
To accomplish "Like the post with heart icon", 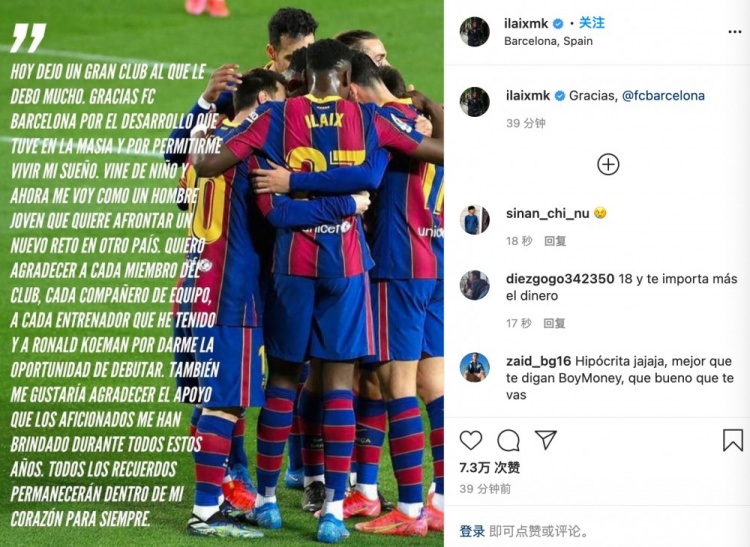I will tap(471, 440).
